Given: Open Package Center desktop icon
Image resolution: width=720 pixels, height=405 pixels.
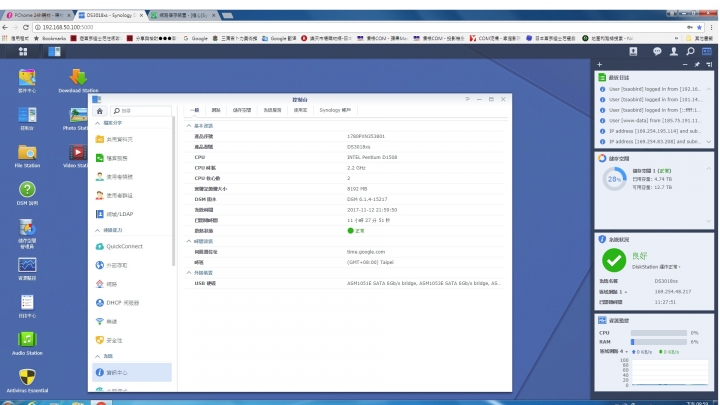Looking at the screenshot, I should (x=27, y=80).
